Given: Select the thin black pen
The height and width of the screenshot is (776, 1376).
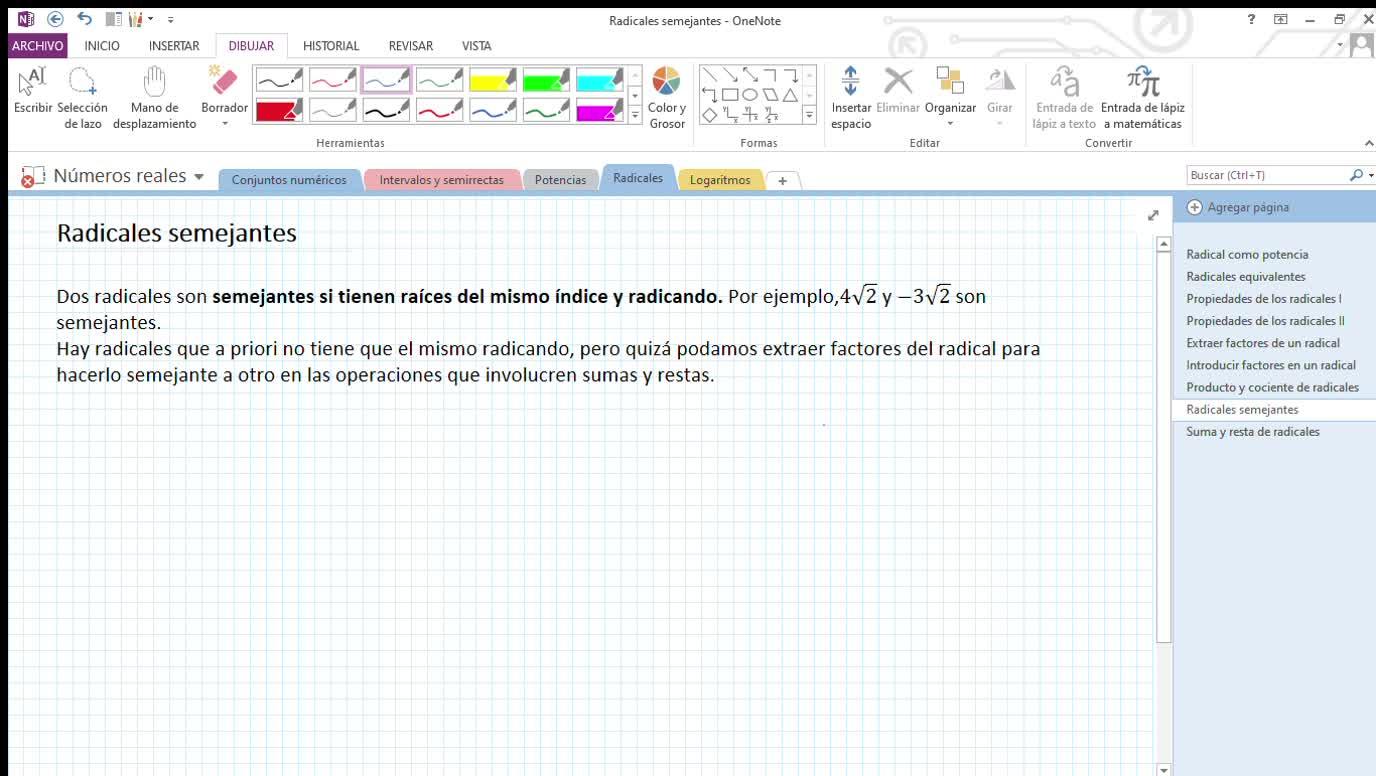Looking at the screenshot, I should [279, 79].
